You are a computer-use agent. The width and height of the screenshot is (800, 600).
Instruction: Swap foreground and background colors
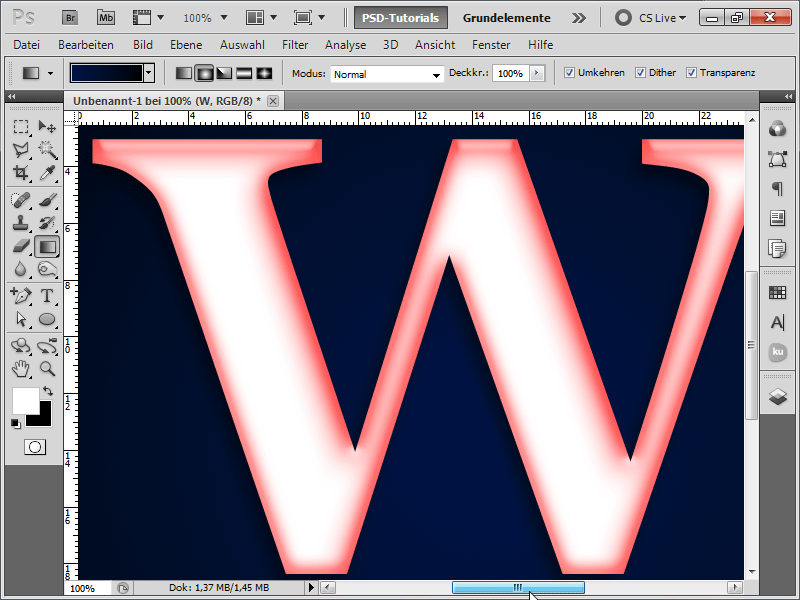[48, 391]
